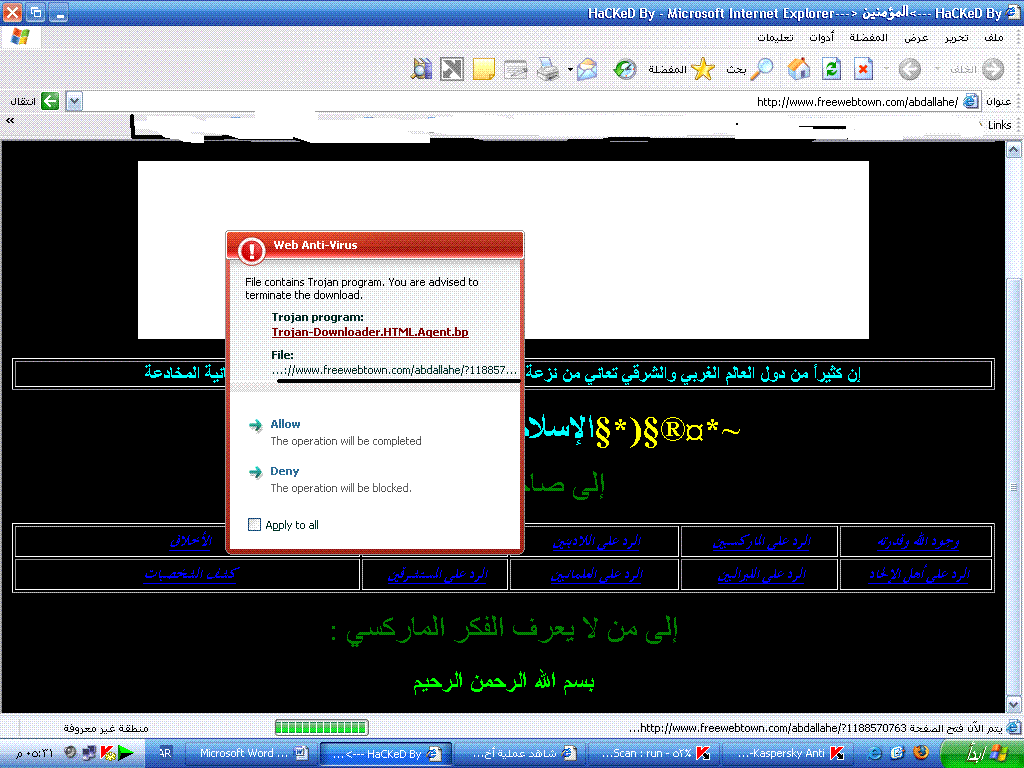Screen dimensions: 1024x768
Task: Open the كشف الشخصيات link
Action: [191, 575]
